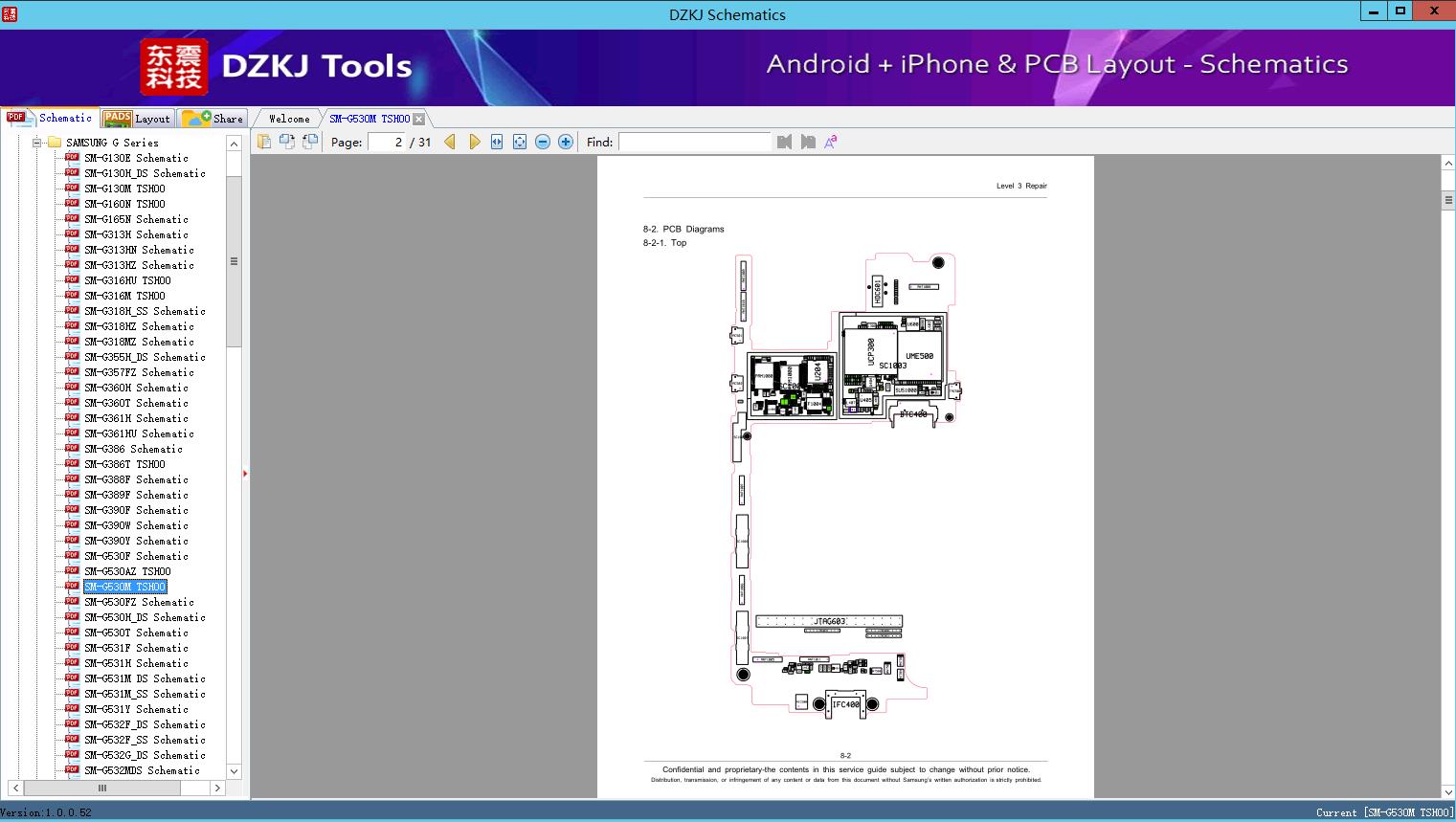Select the SM-G530M TSHOO document tab
Image resolution: width=1456 pixels, height=822 pixels.
(370, 119)
